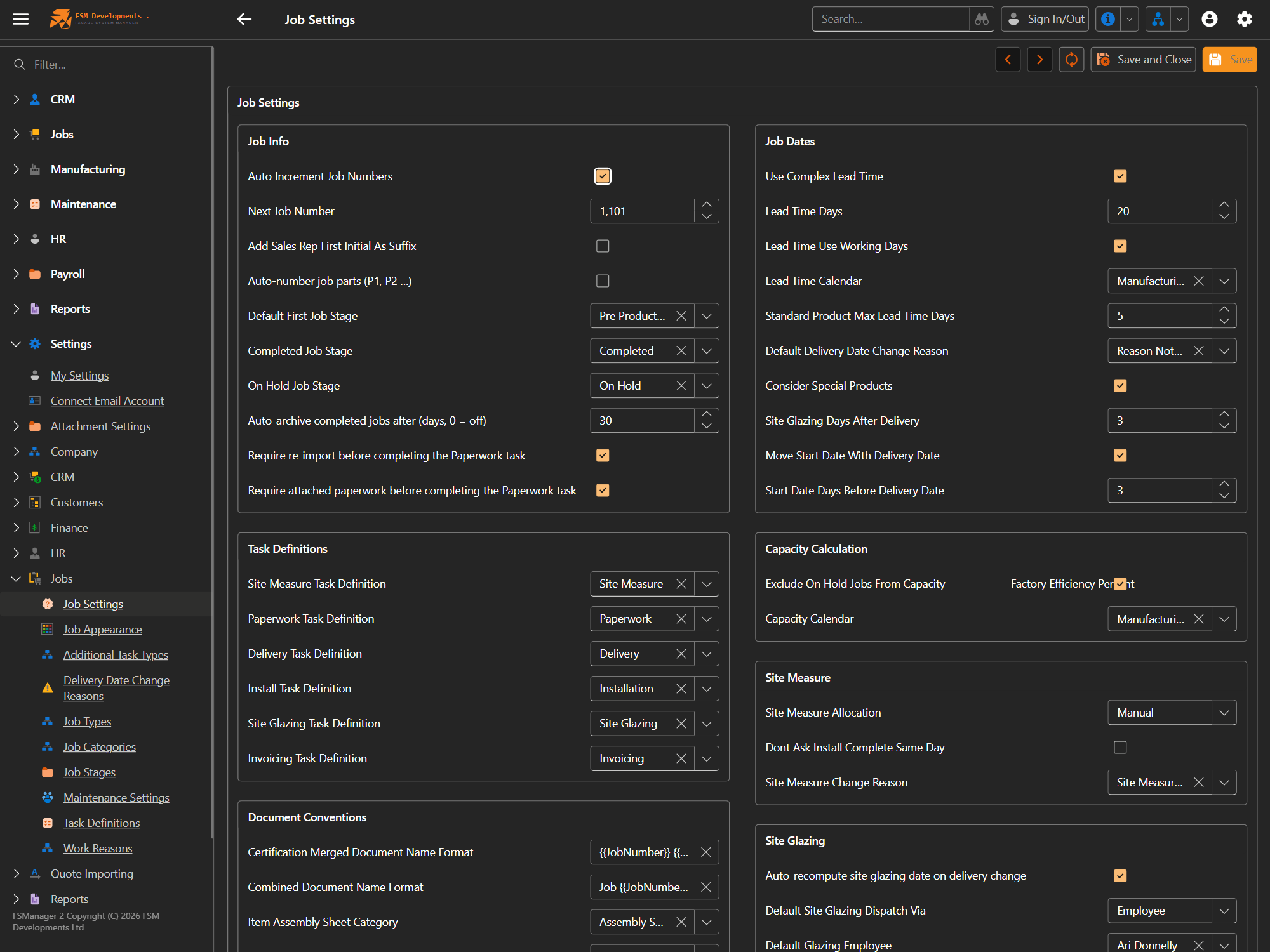
Task: Go to next record with right arrow
Action: pyautogui.click(x=1039, y=60)
